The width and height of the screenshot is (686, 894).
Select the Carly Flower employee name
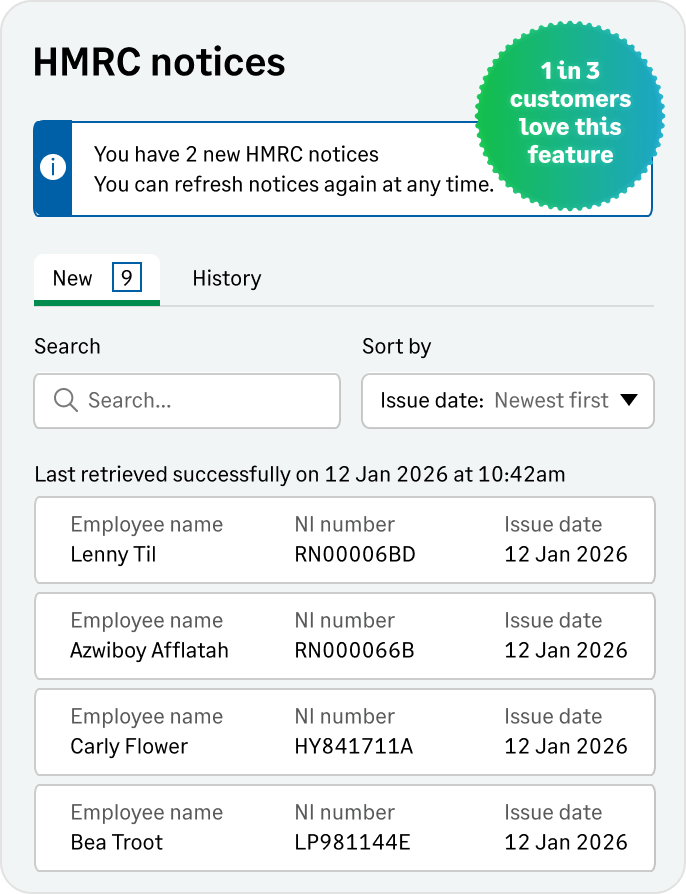(129, 746)
